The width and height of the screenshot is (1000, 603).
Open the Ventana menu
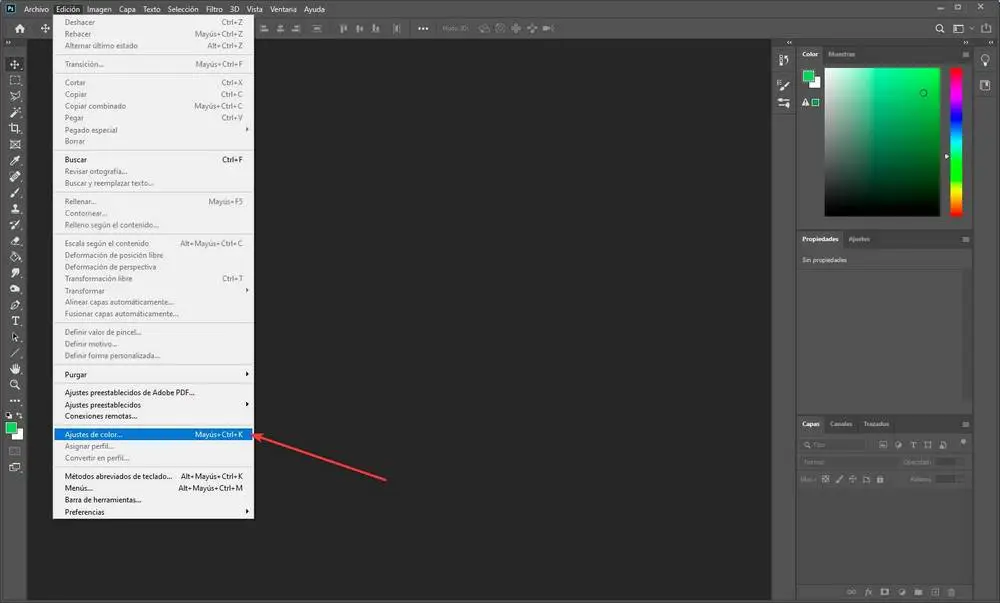click(283, 10)
